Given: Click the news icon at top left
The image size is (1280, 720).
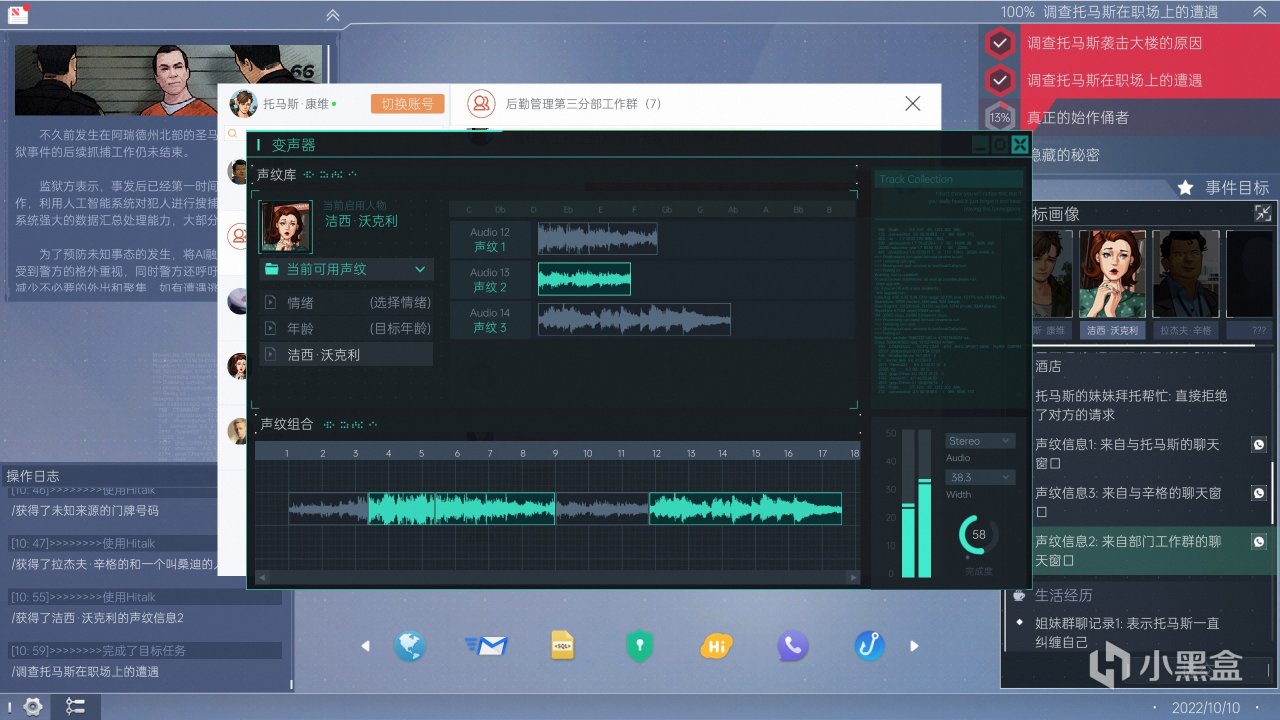Looking at the screenshot, I should [18, 14].
